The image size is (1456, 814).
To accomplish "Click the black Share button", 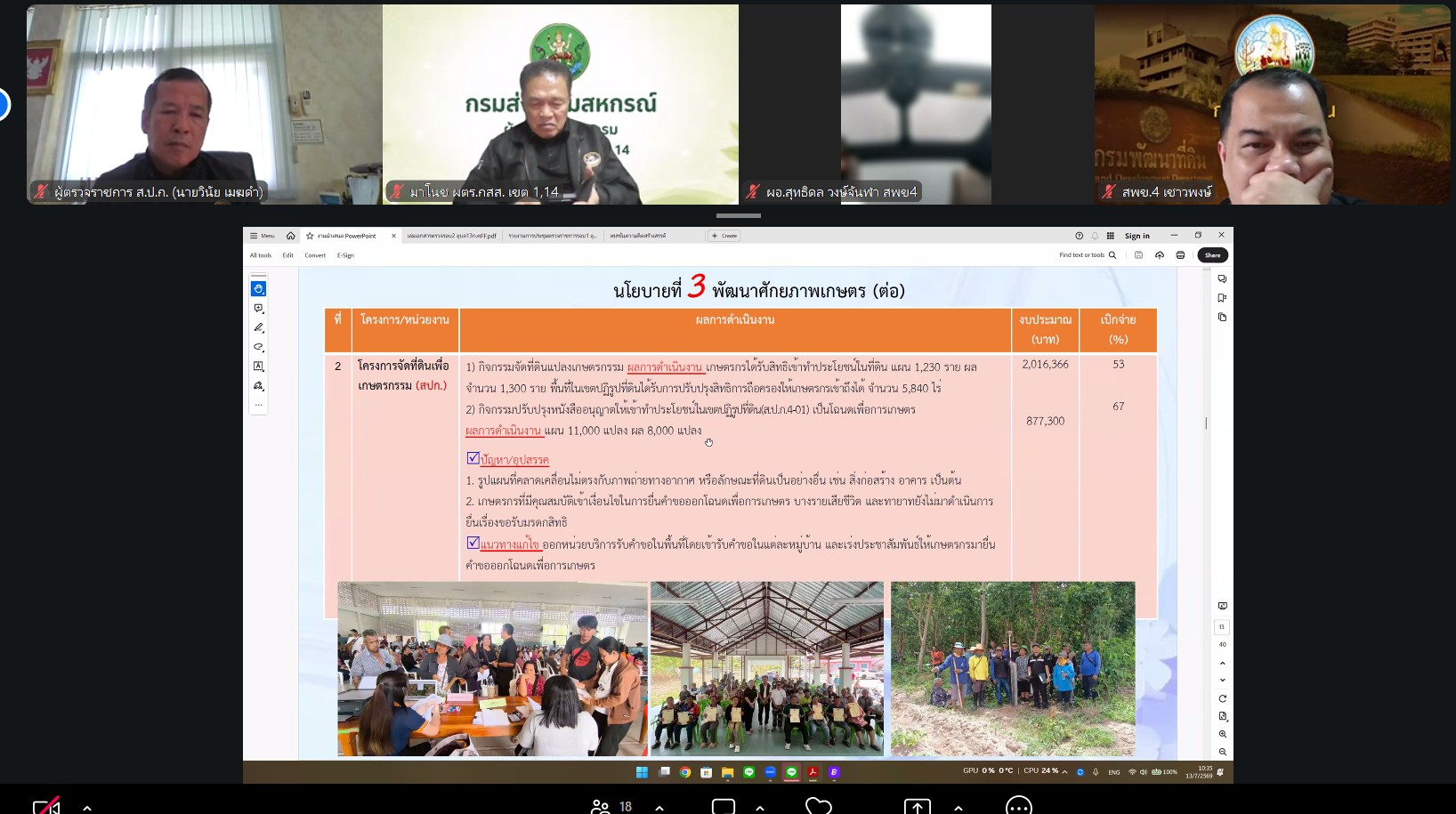I will (1212, 255).
